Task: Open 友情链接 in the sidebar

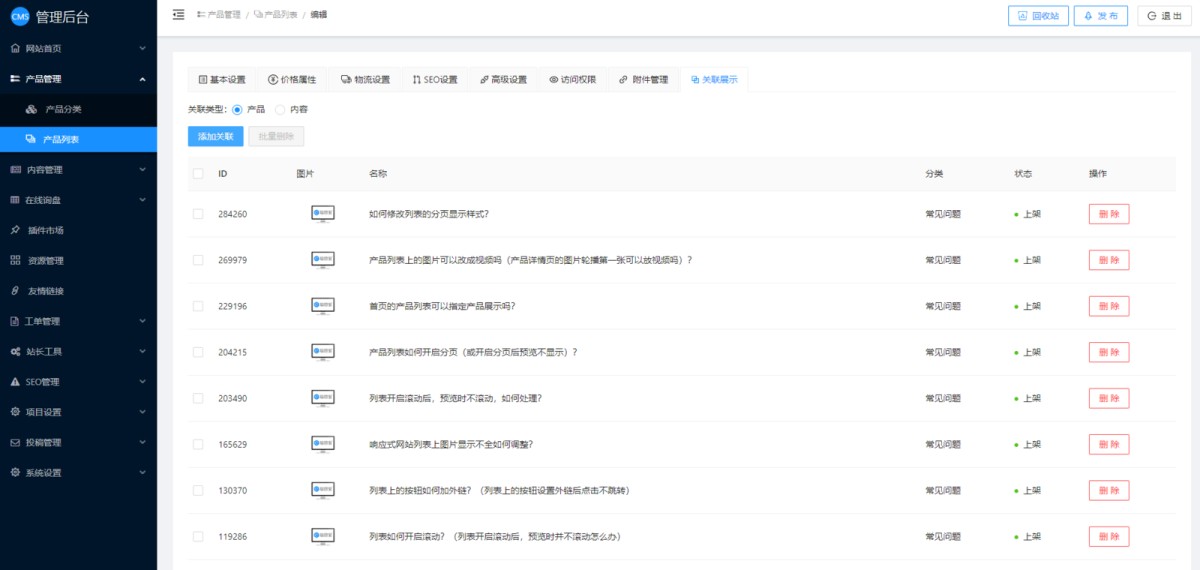Action: coord(45,291)
